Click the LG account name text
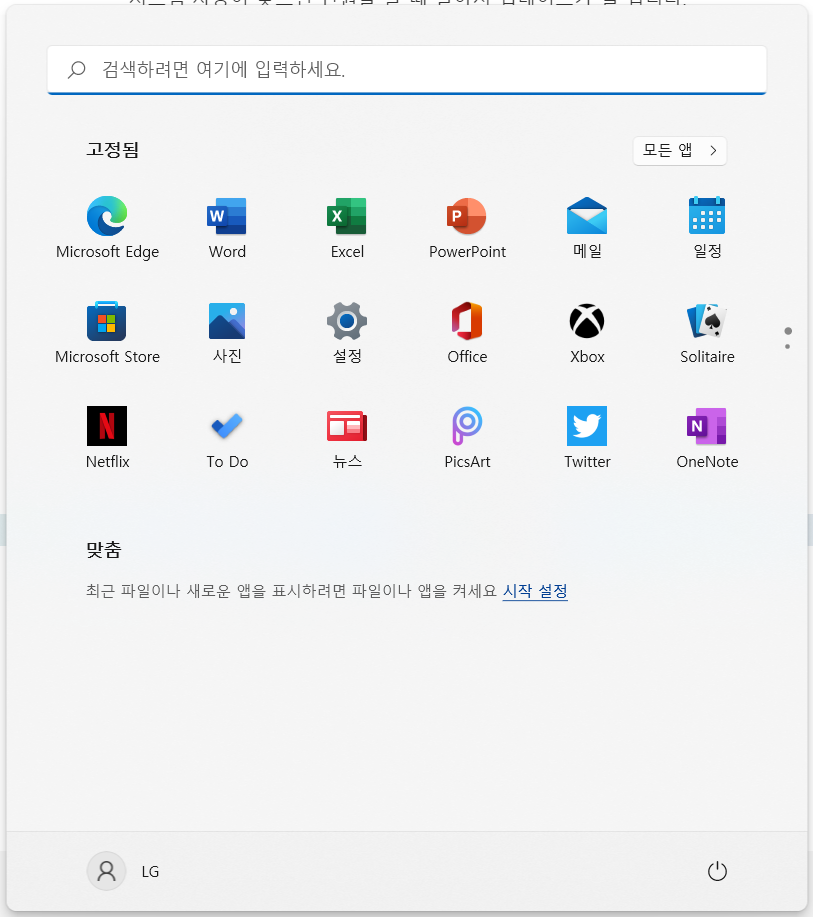This screenshot has width=813, height=917. (x=150, y=872)
